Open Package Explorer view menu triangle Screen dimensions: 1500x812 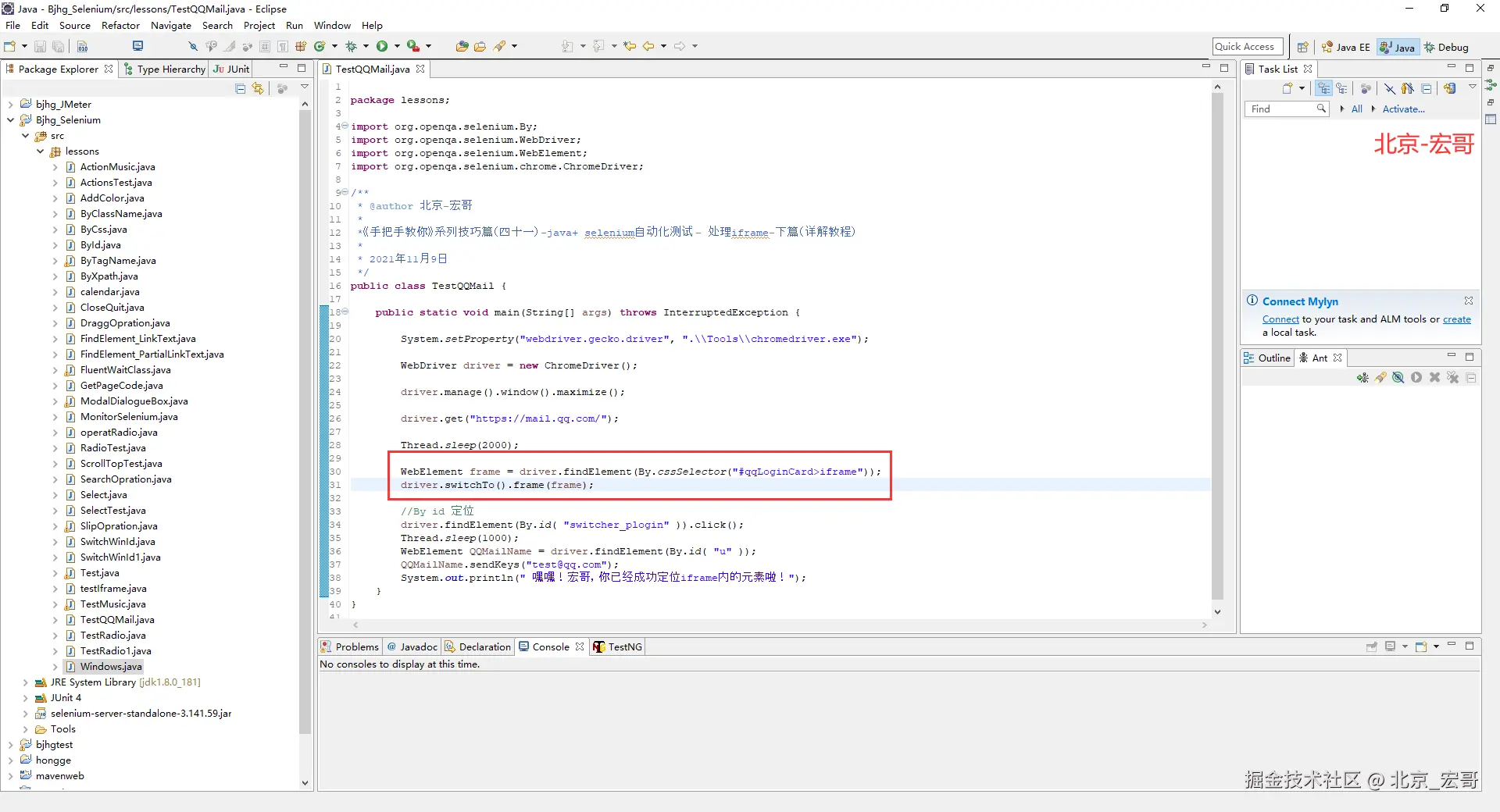[x=305, y=87]
